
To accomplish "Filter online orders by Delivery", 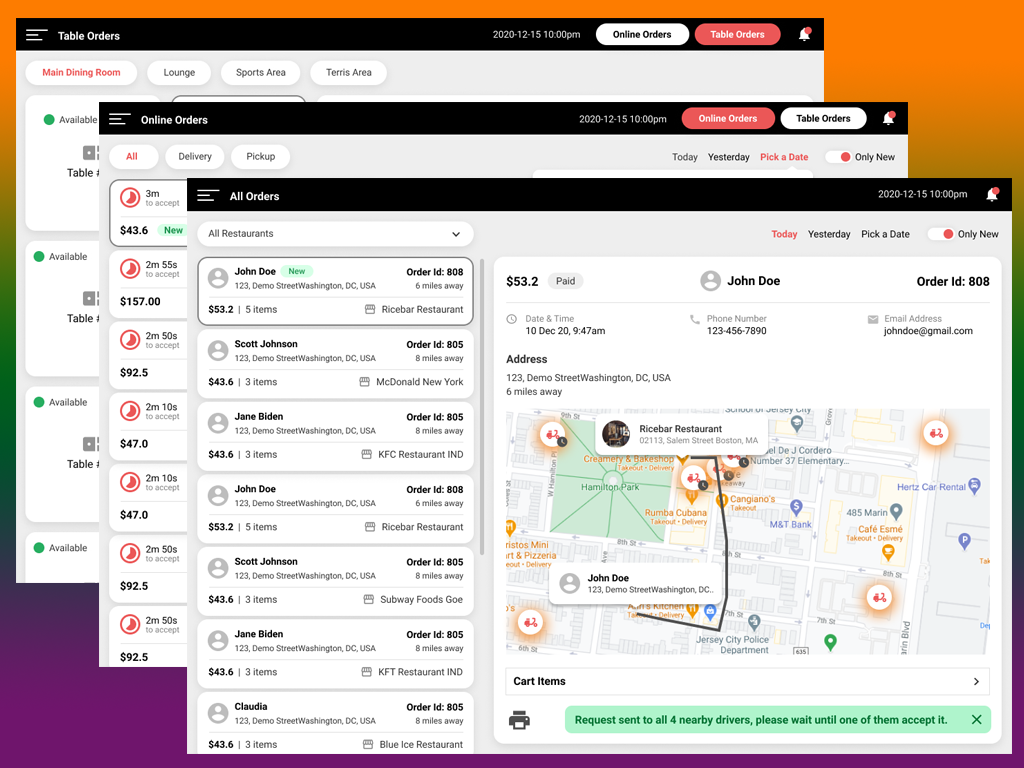I will [195, 157].
